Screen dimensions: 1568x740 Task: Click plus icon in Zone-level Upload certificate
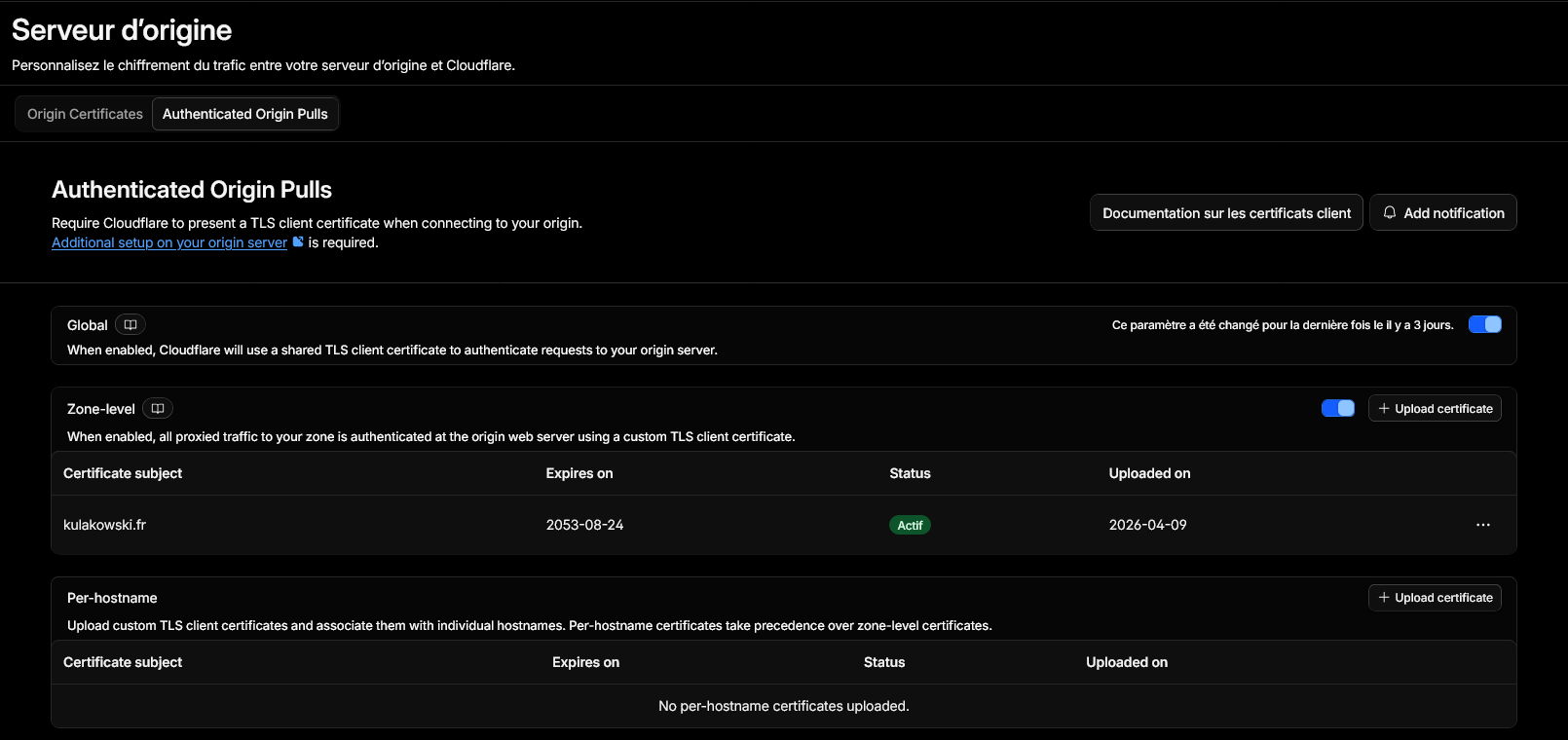[1384, 409]
